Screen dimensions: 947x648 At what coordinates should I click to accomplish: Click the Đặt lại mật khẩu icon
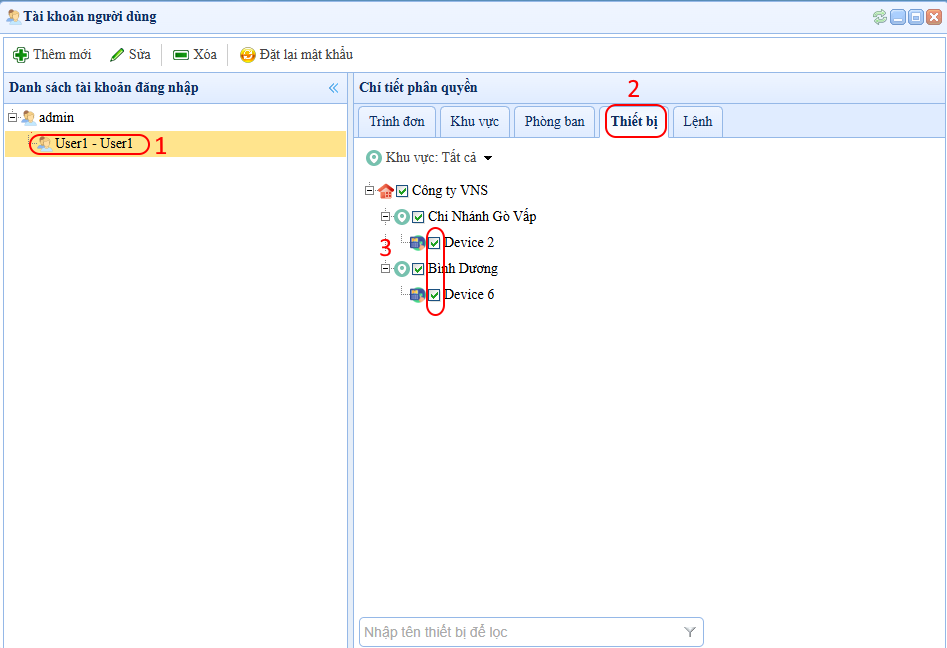(248, 55)
